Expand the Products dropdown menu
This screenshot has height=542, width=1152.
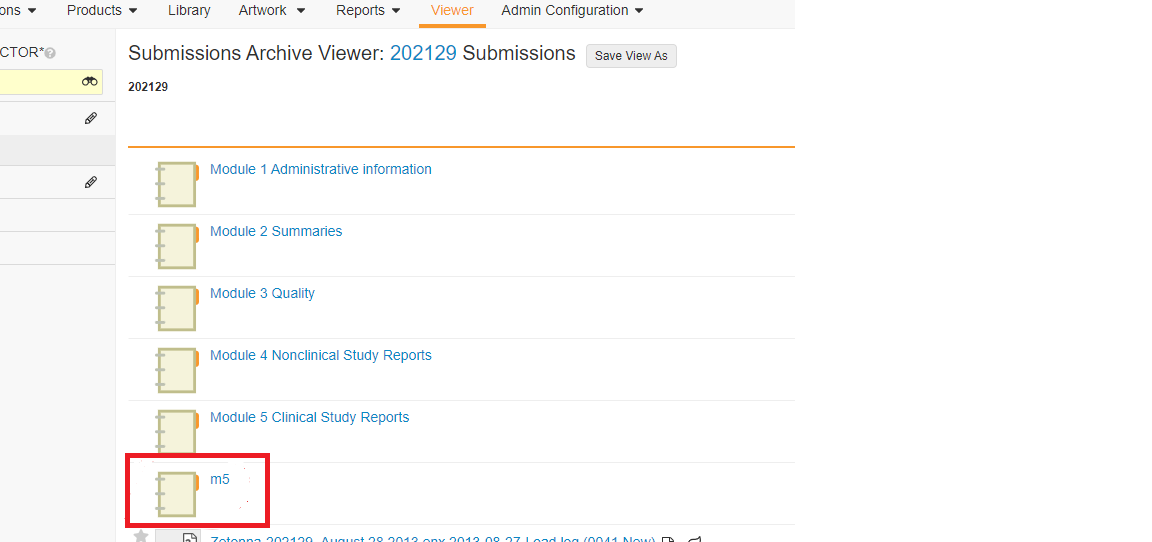tap(102, 11)
